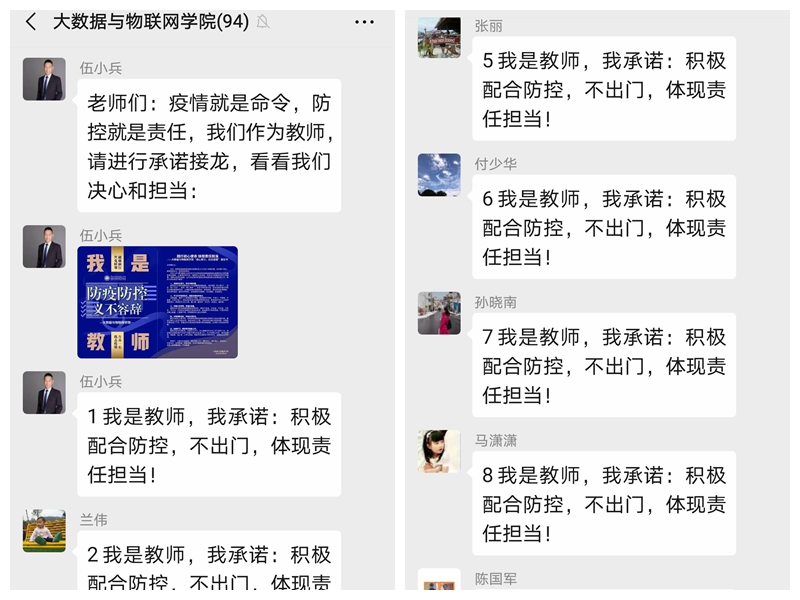Tap the pledge message numbered 8
Image resolution: width=800 pixels, height=600 pixels.
click(x=604, y=504)
